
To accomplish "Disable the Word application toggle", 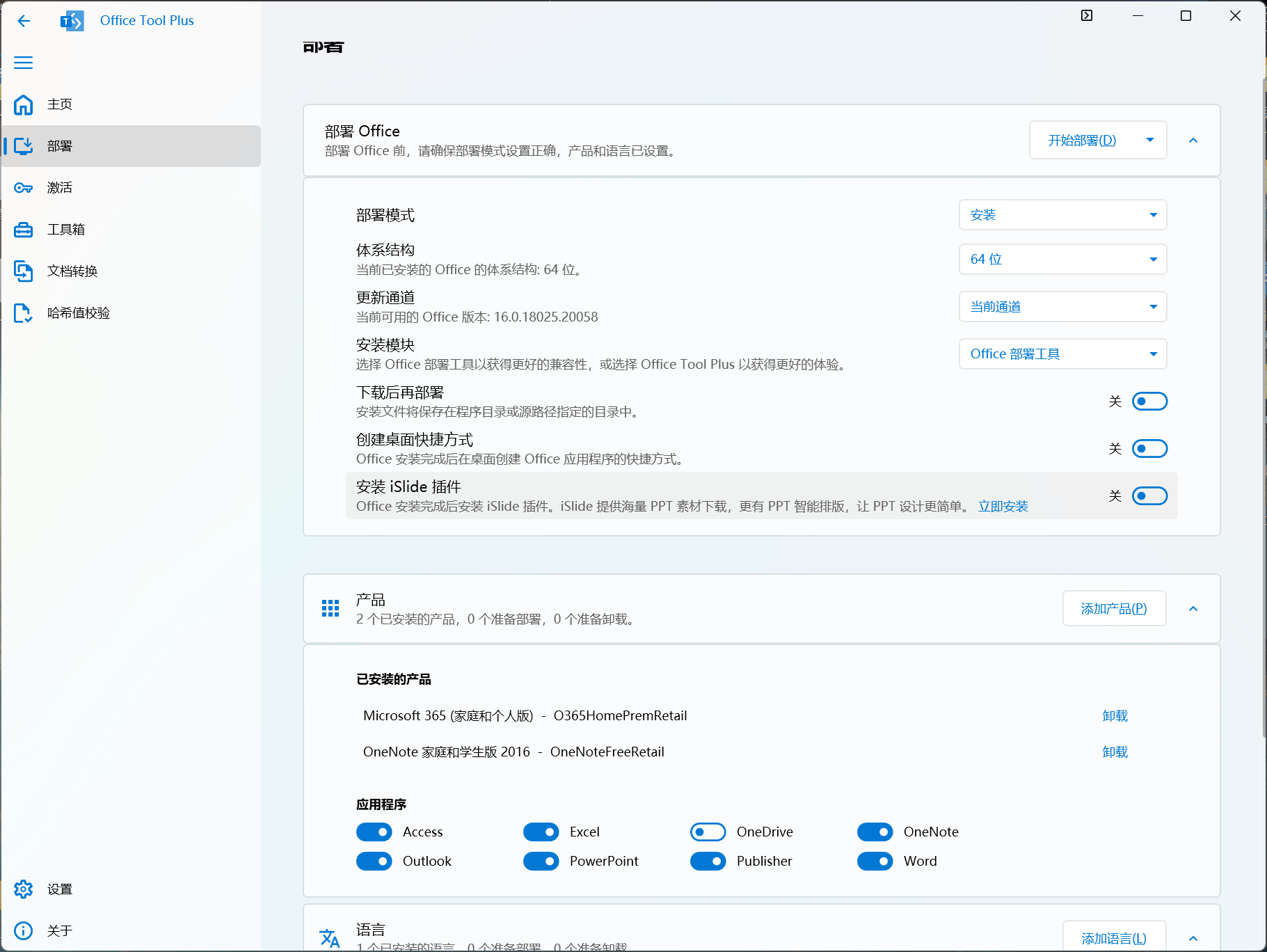I will pos(875,862).
